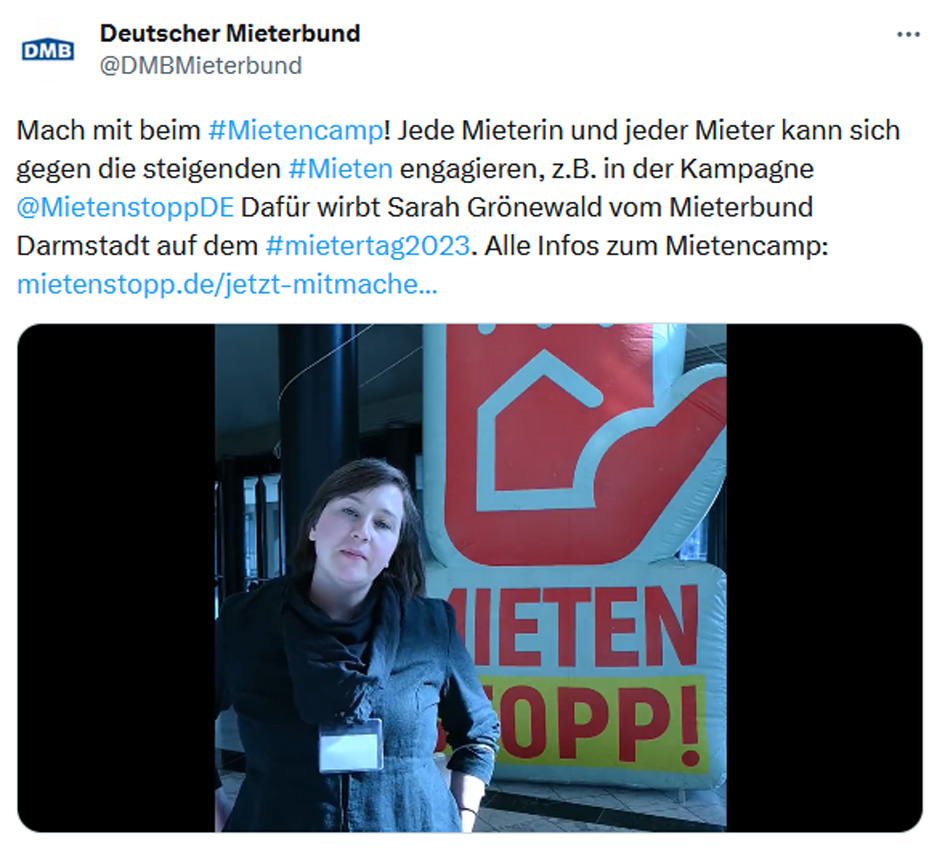
Task: Open the #mietertag2023 hashtag
Action: 368,246
